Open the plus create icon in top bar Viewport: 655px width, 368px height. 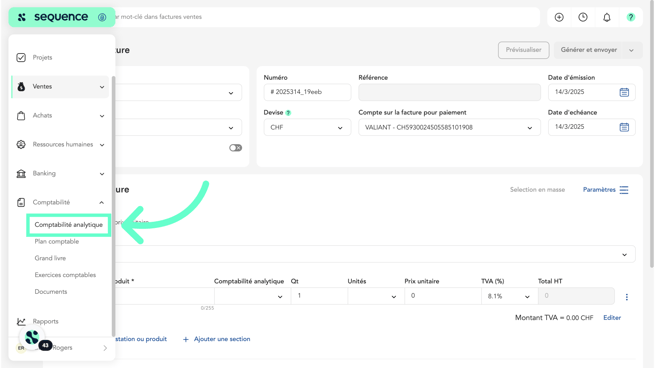click(x=559, y=17)
